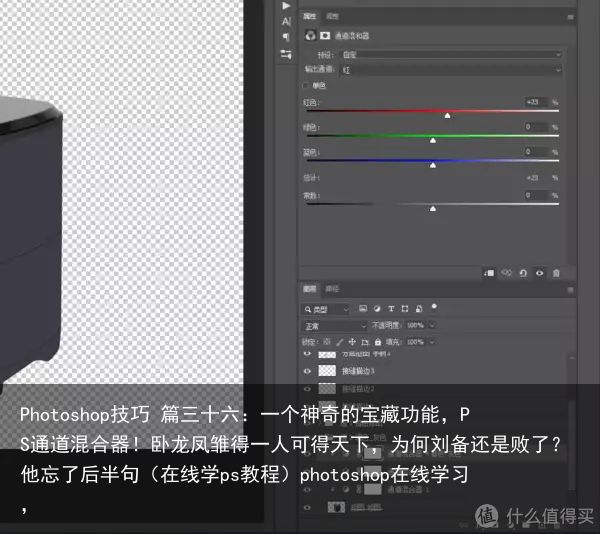Image resolution: width=600 pixels, height=534 pixels.
Task: Reset adjustment to default values
Action: coord(523,273)
